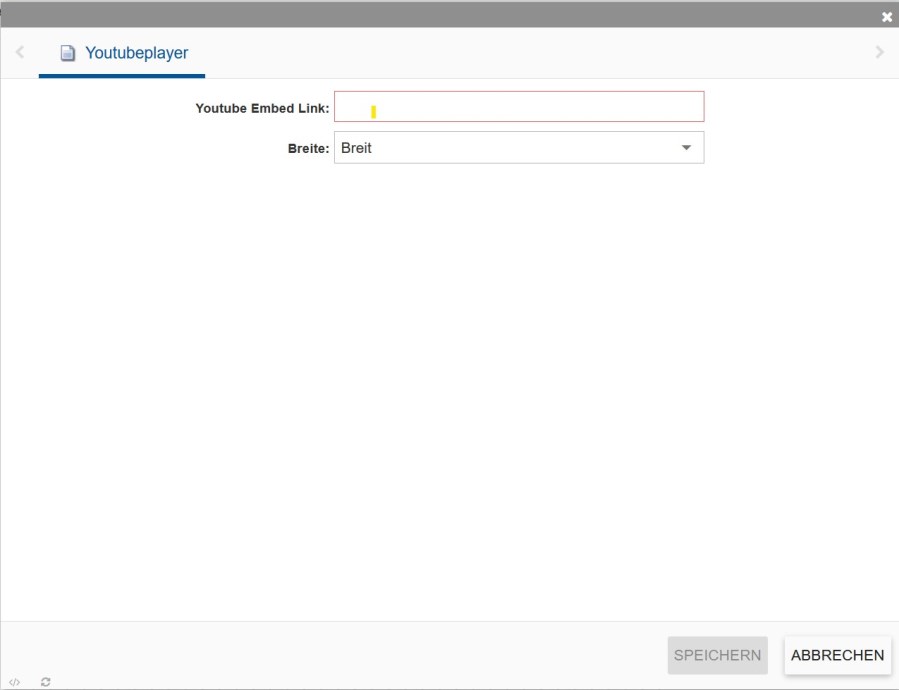Go forward using the right chevron icon
Image resolution: width=899 pixels, height=690 pixels.
881,51
